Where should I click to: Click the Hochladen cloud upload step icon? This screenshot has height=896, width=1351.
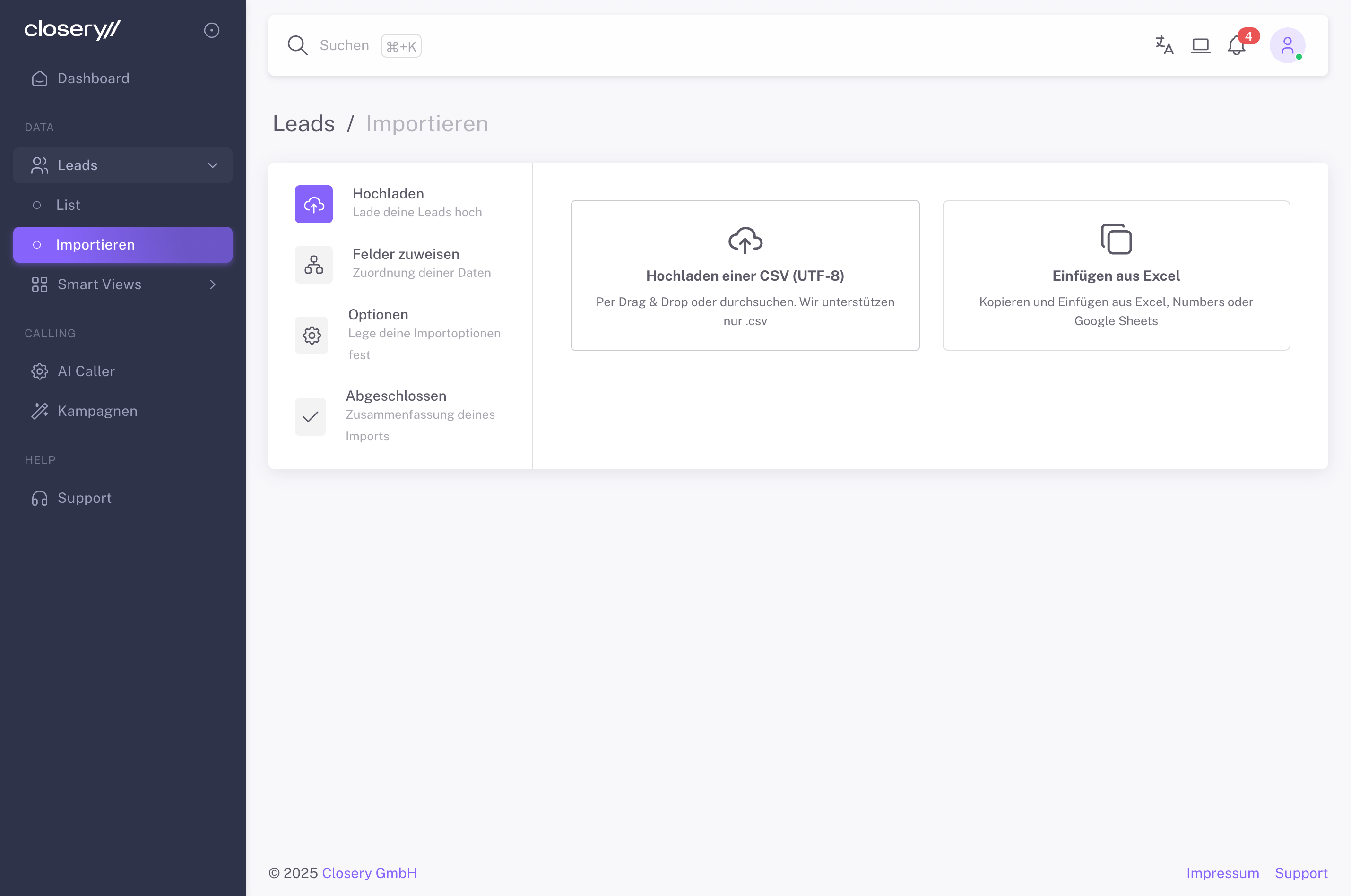tap(313, 204)
